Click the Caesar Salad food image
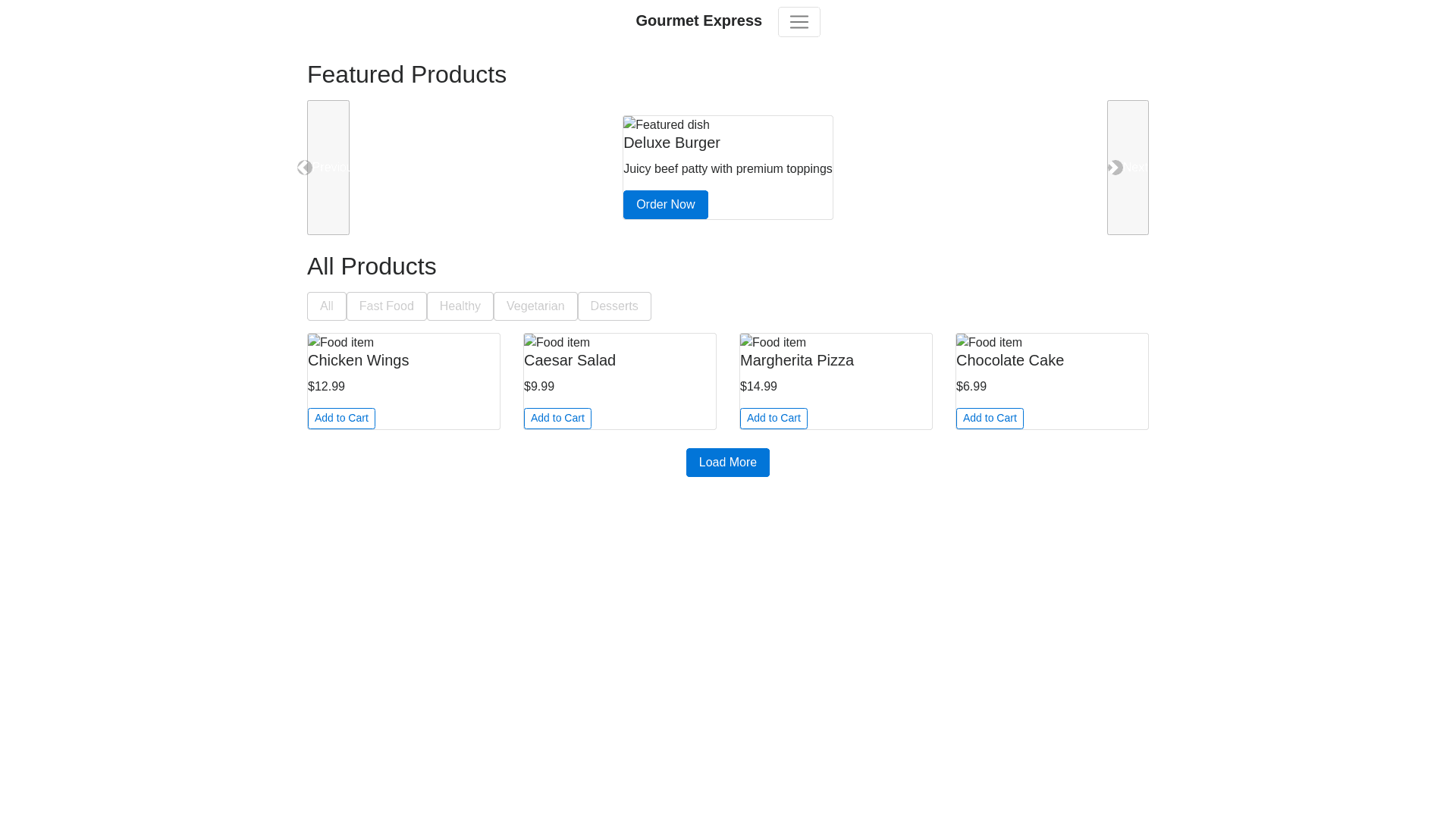Screen dimensions: 1456x819 pyautogui.click(x=557, y=342)
